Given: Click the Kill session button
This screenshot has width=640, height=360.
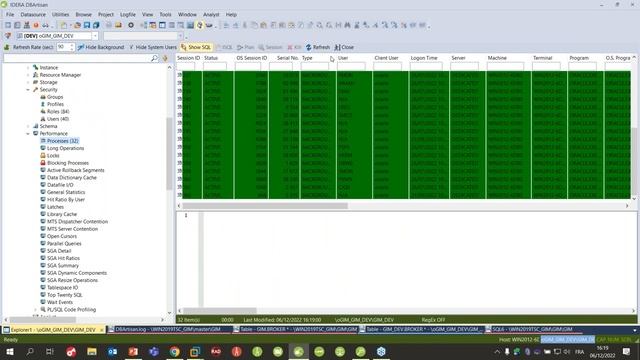Looking at the screenshot, I should [294, 47].
